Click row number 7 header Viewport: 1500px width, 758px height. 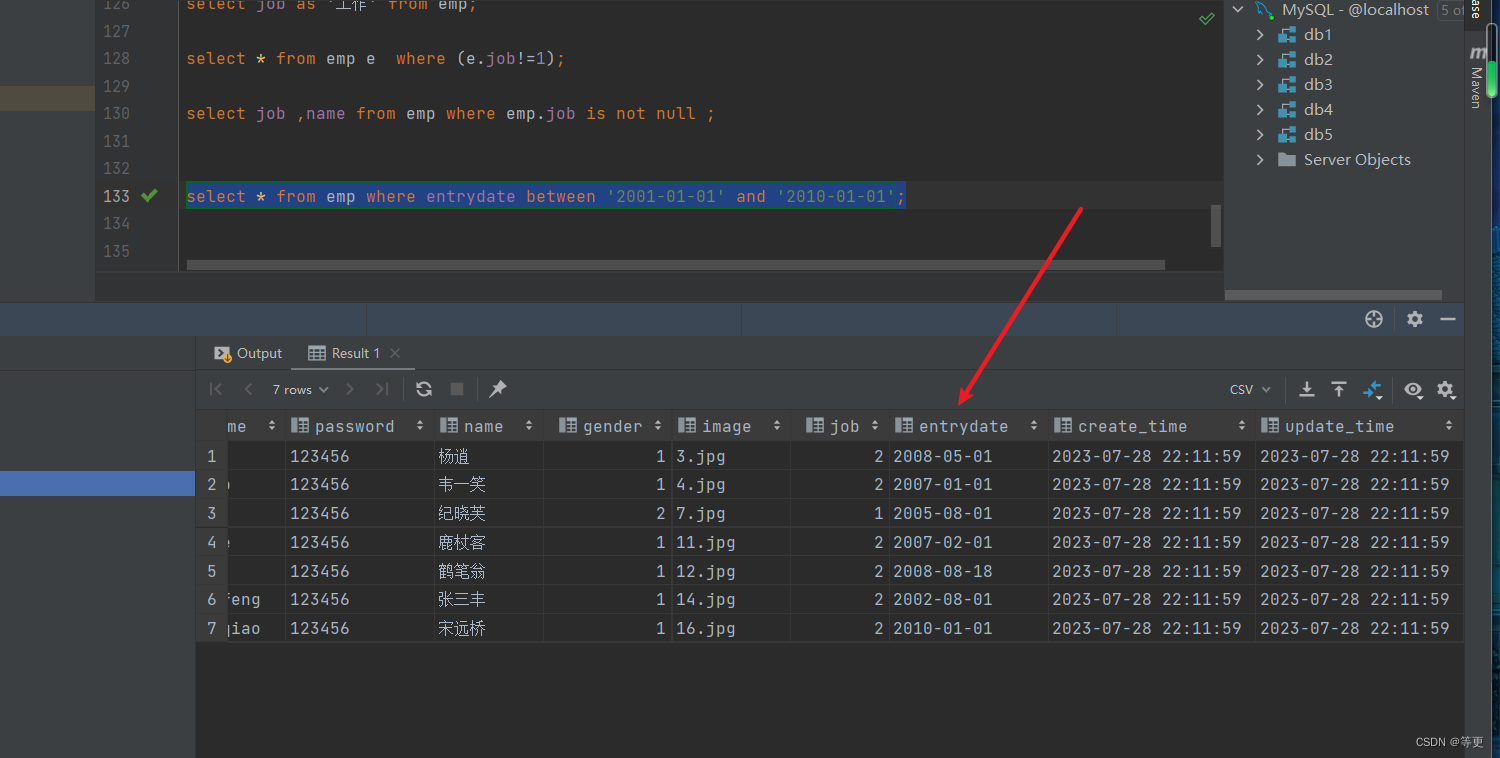click(211, 628)
